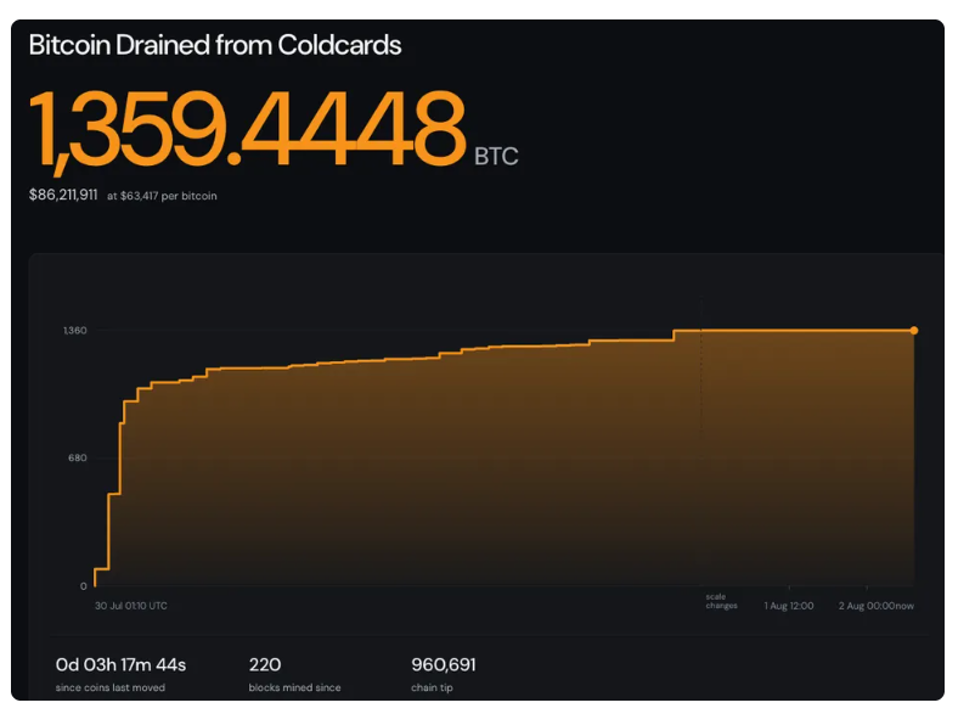Click the BTC unit label
This screenshot has width=975, height=725.
tap(496, 157)
